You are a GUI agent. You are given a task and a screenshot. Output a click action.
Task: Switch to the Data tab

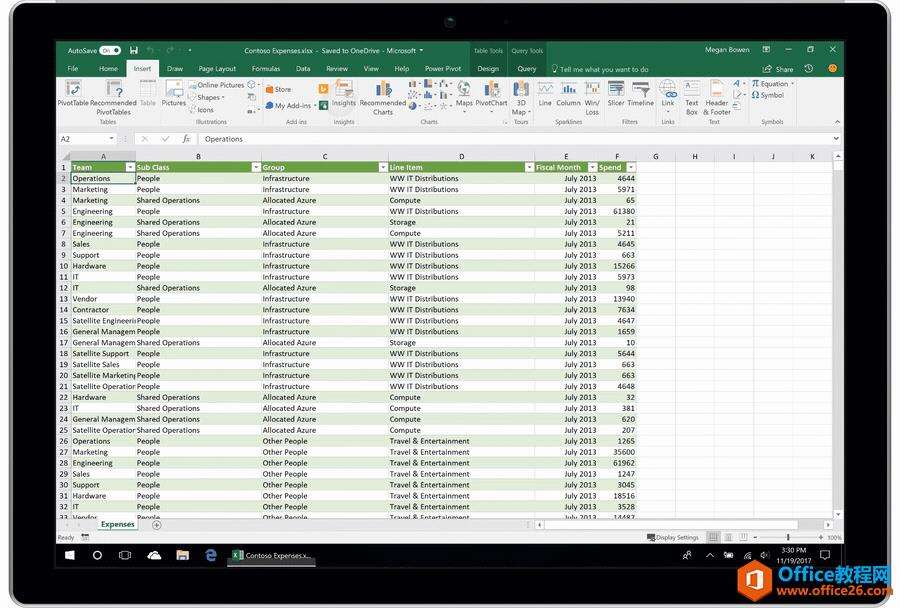303,69
